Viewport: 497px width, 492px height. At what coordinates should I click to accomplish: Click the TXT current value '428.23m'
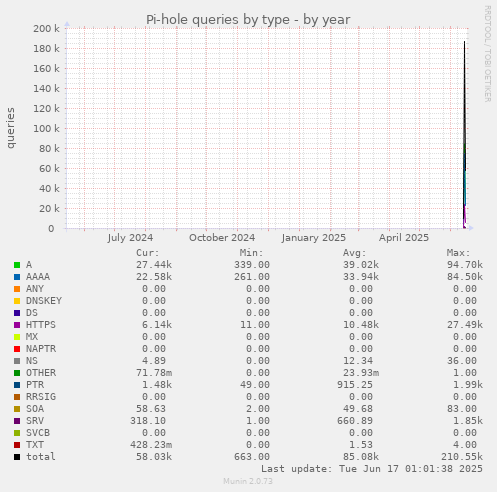pos(151,445)
